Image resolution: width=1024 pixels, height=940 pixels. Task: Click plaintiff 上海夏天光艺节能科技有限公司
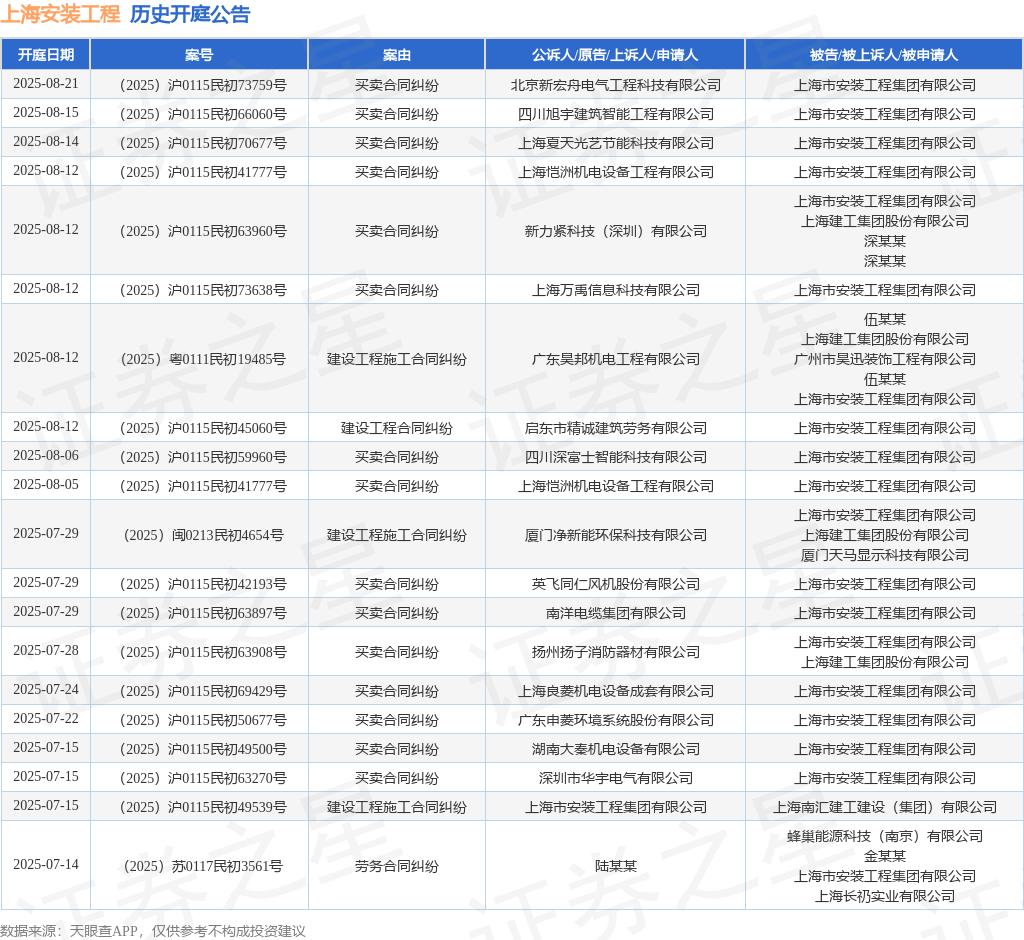615,143
